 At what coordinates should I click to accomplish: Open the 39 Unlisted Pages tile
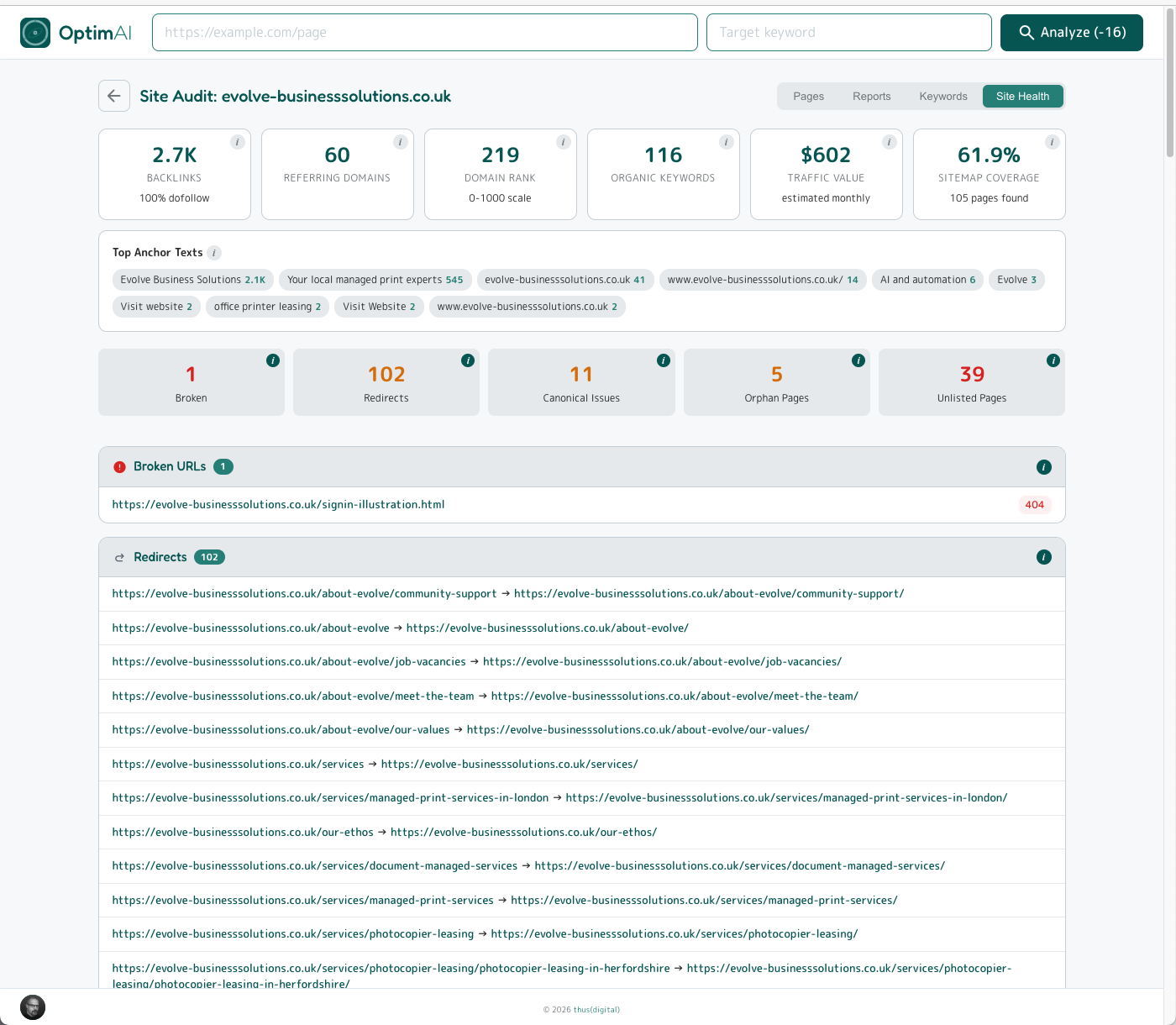pos(972,382)
